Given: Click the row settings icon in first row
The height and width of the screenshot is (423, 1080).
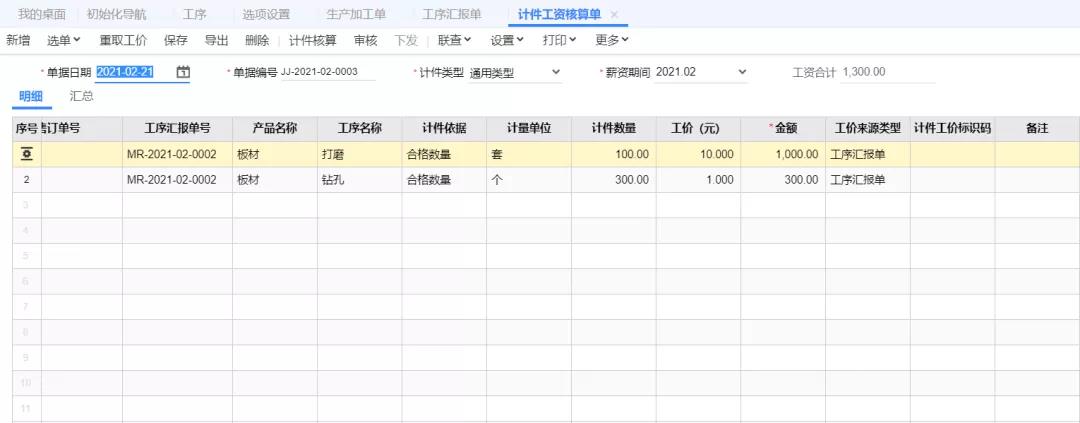Looking at the screenshot, I should pyautogui.click(x=26, y=154).
